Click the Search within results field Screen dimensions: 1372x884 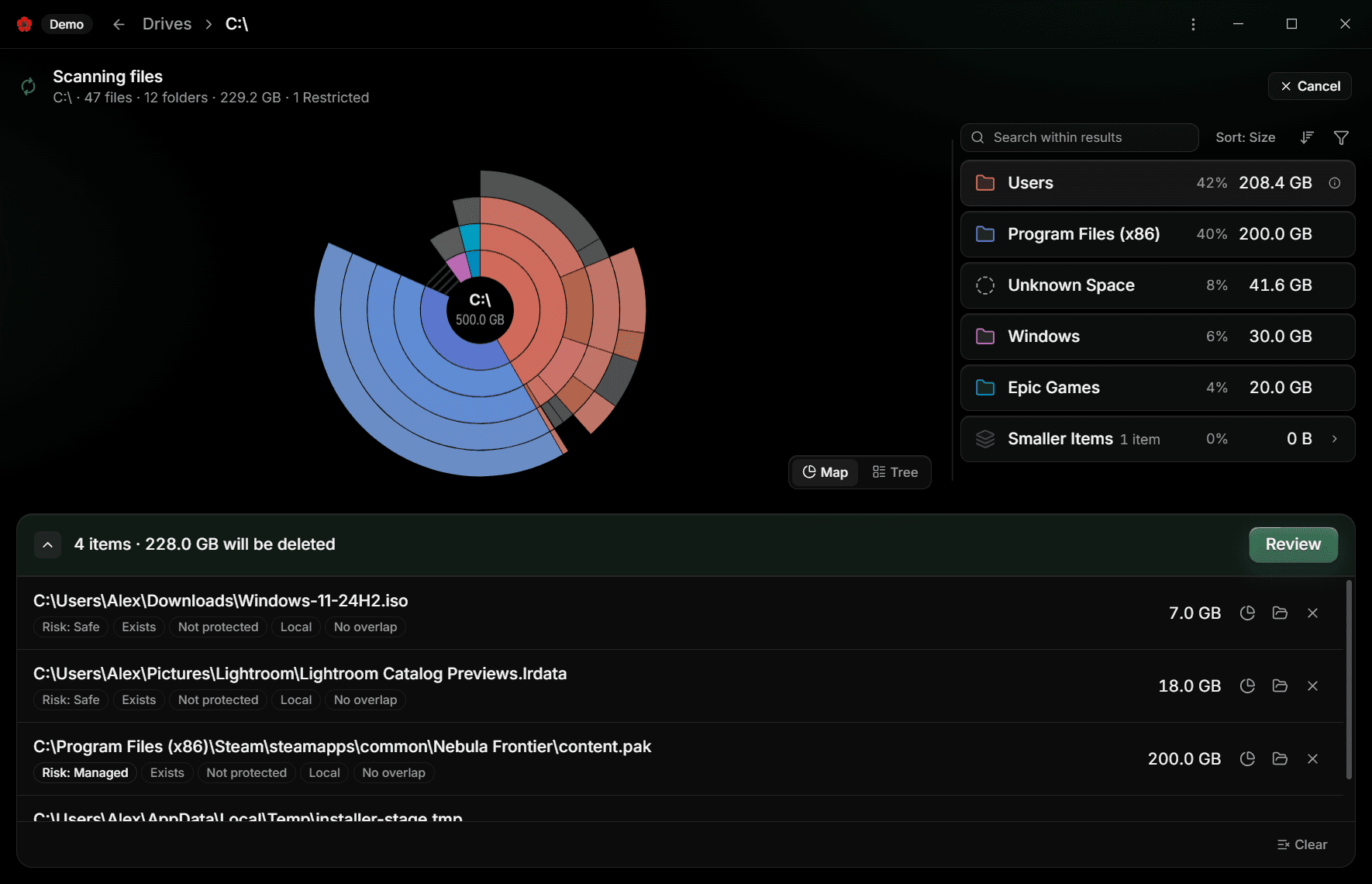tap(1080, 137)
